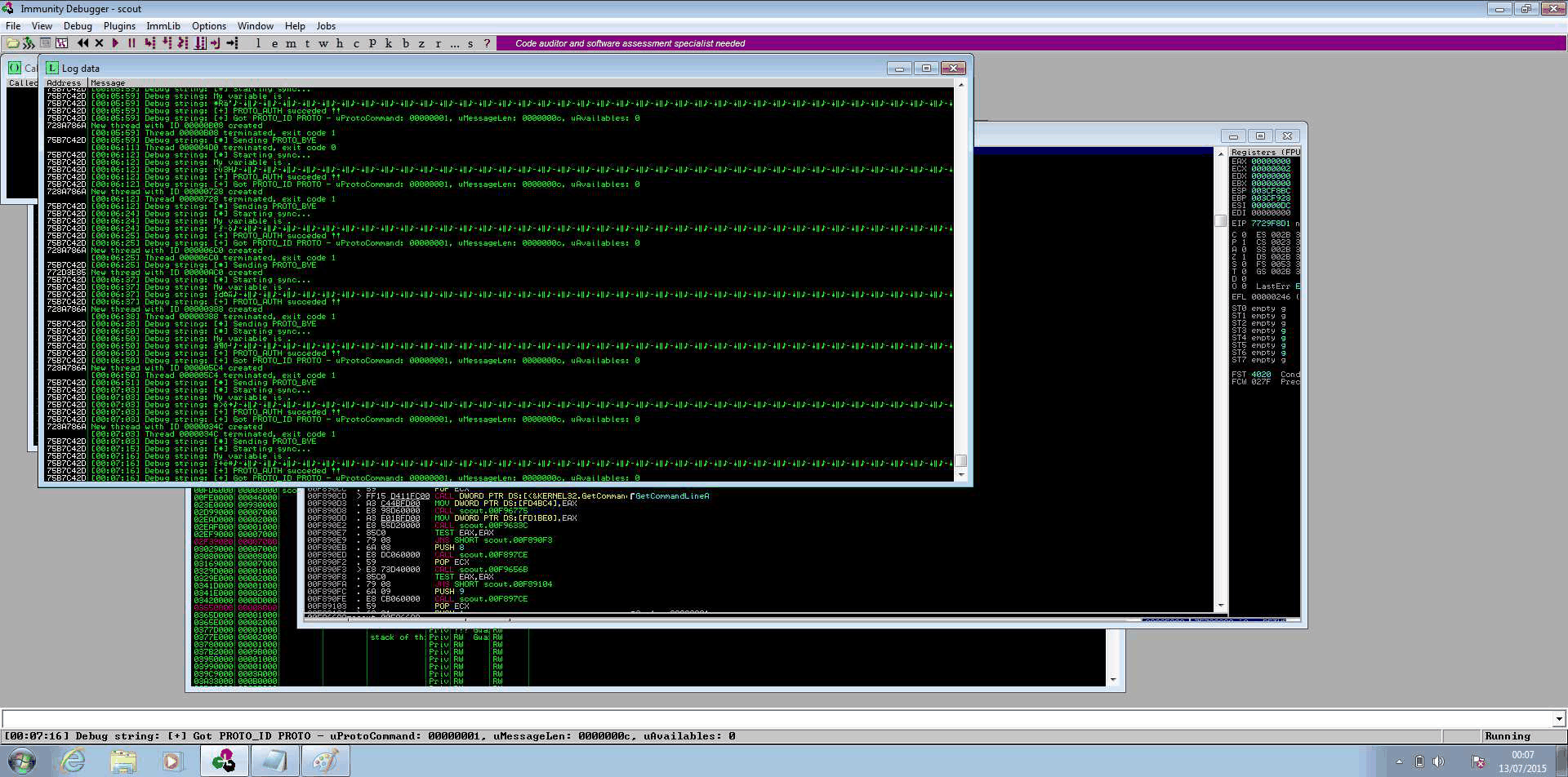Open the command bar dropdown arrow
The image size is (1568, 777).
click(1558, 719)
